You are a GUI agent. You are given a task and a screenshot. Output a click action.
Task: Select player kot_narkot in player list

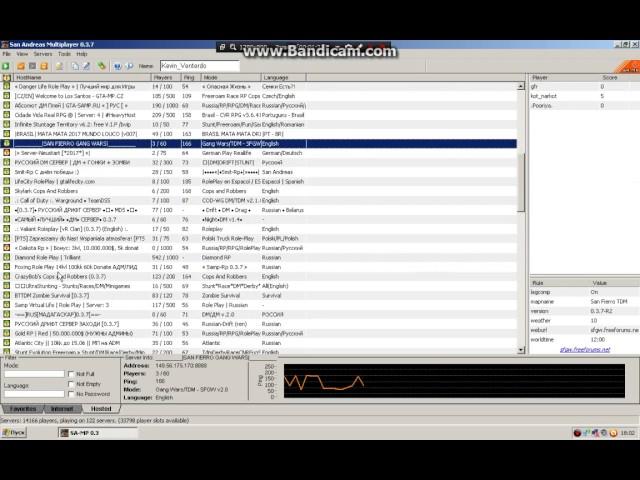(584, 96)
